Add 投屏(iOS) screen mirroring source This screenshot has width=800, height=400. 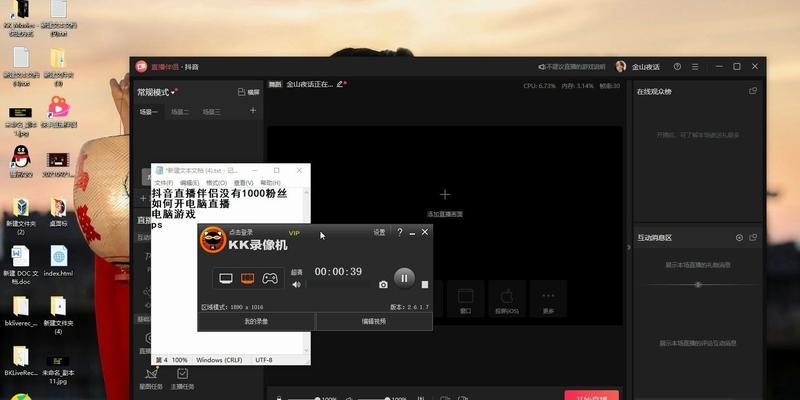click(507, 299)
